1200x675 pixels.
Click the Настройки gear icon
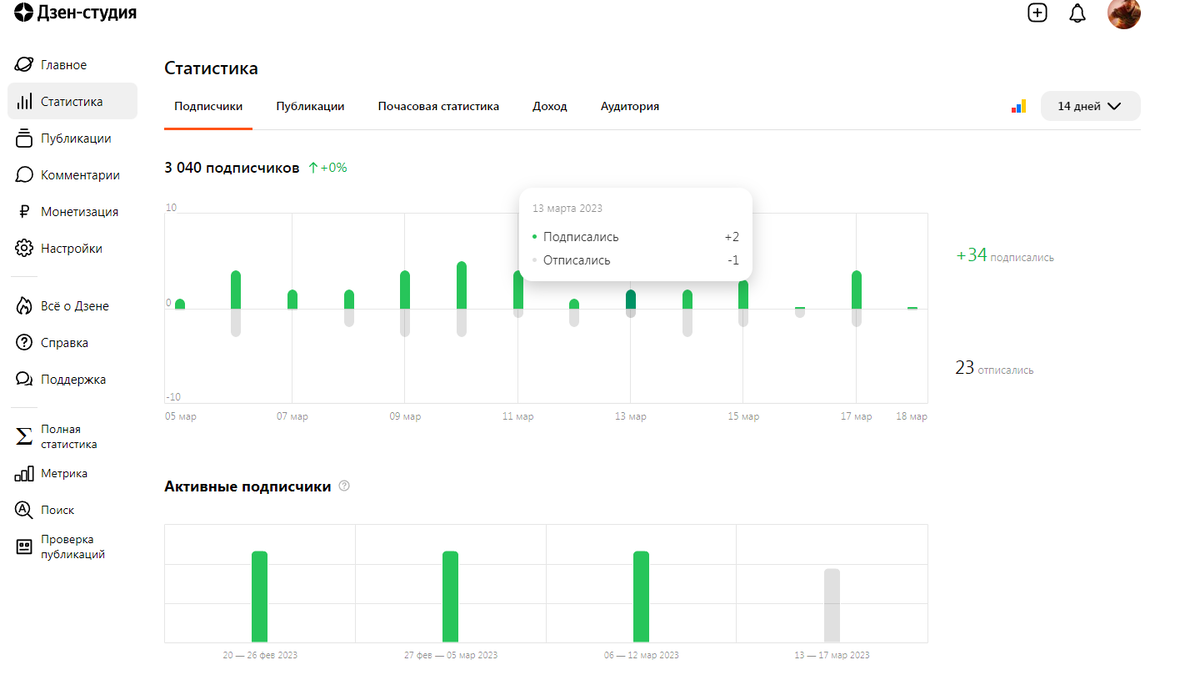(24, 248)
